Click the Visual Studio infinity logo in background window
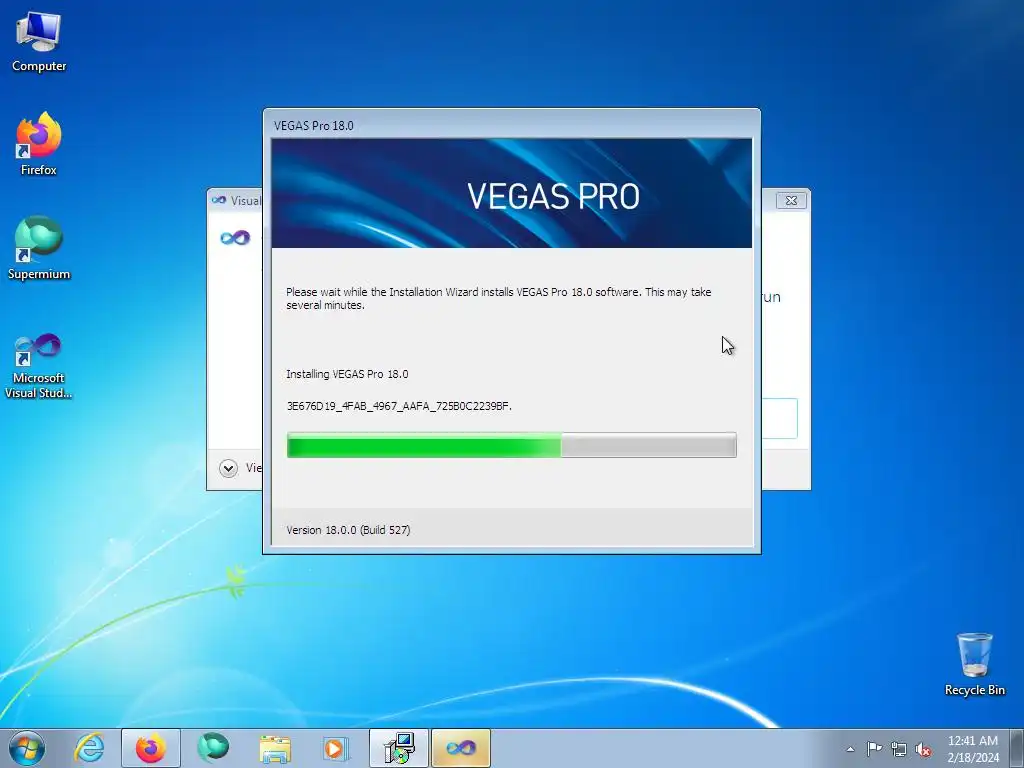The image size is (1024, 768). click(235, 238)
